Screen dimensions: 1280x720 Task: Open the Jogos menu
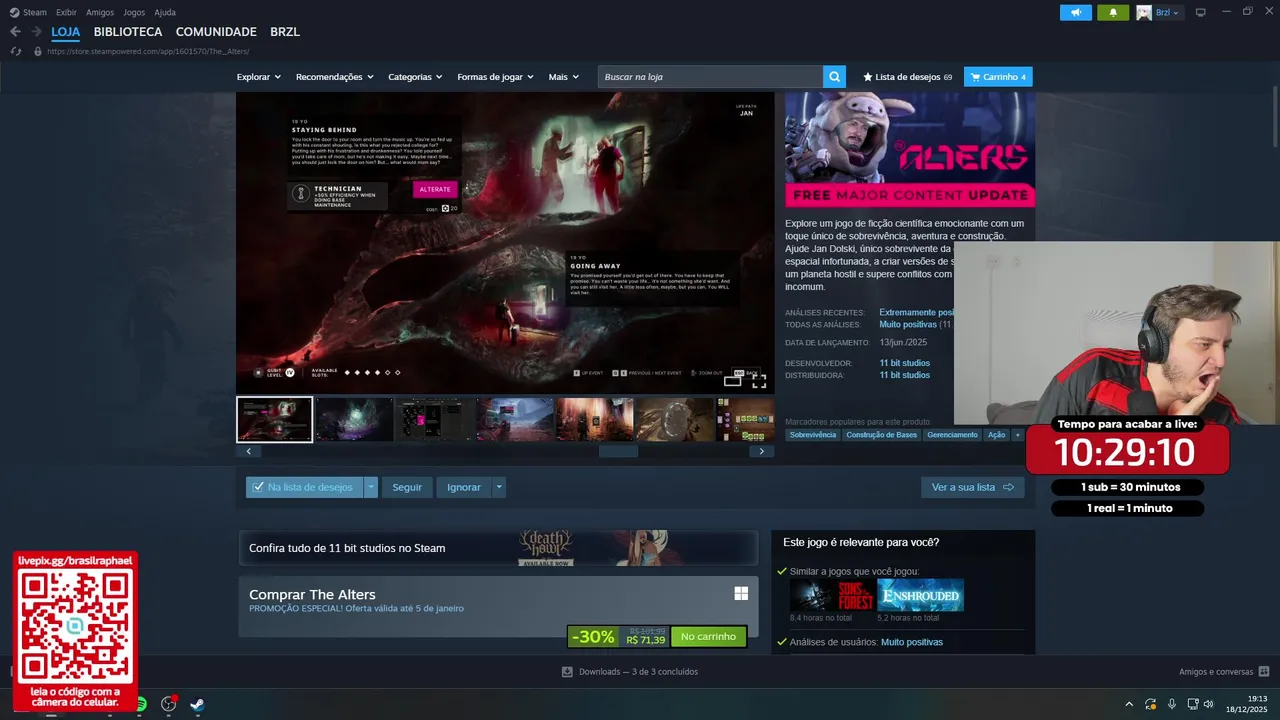click(134, 12)
